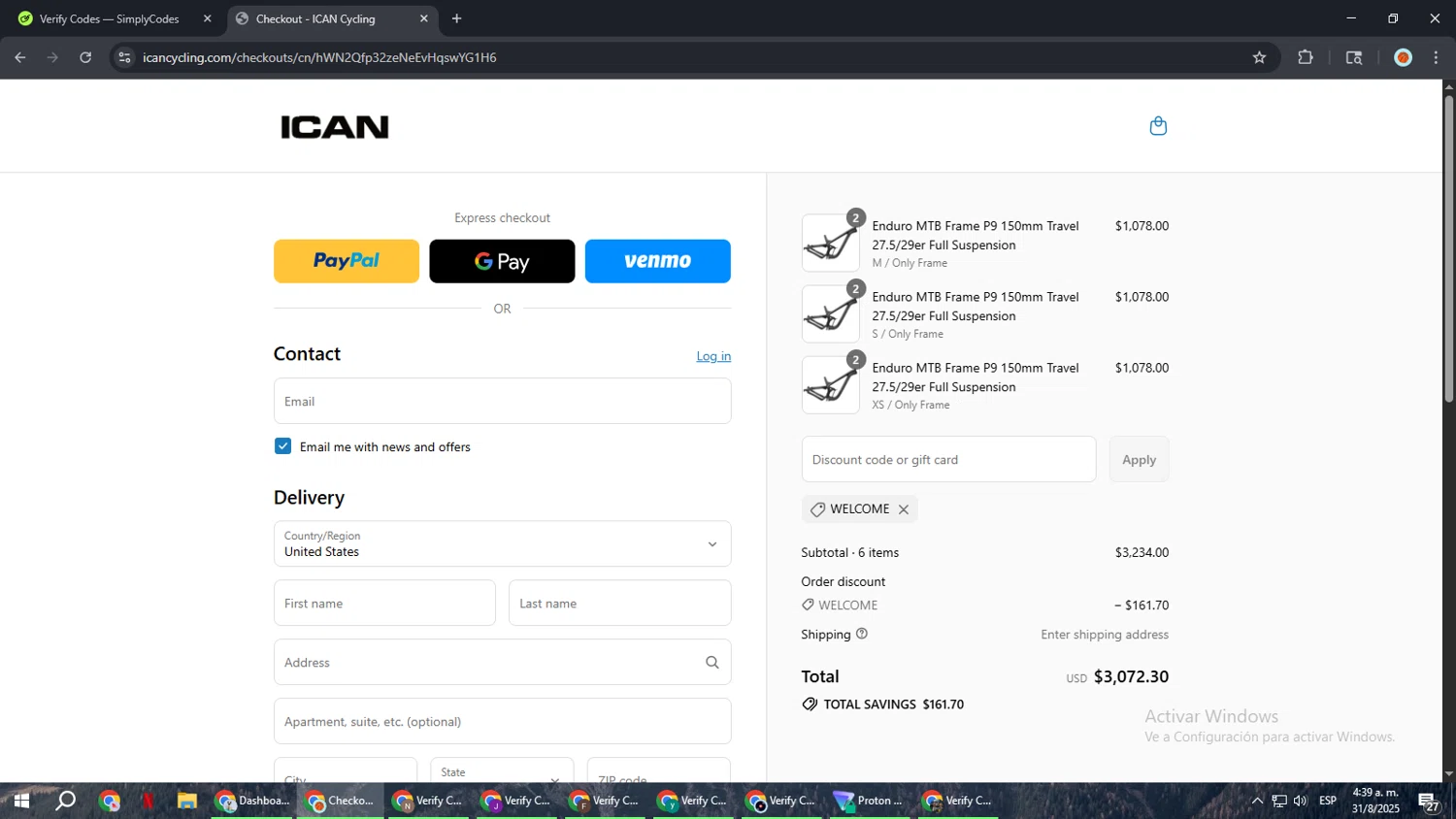1456x819 pixels.
Task: Open network status icon in tray
Action: point(1279,801)
